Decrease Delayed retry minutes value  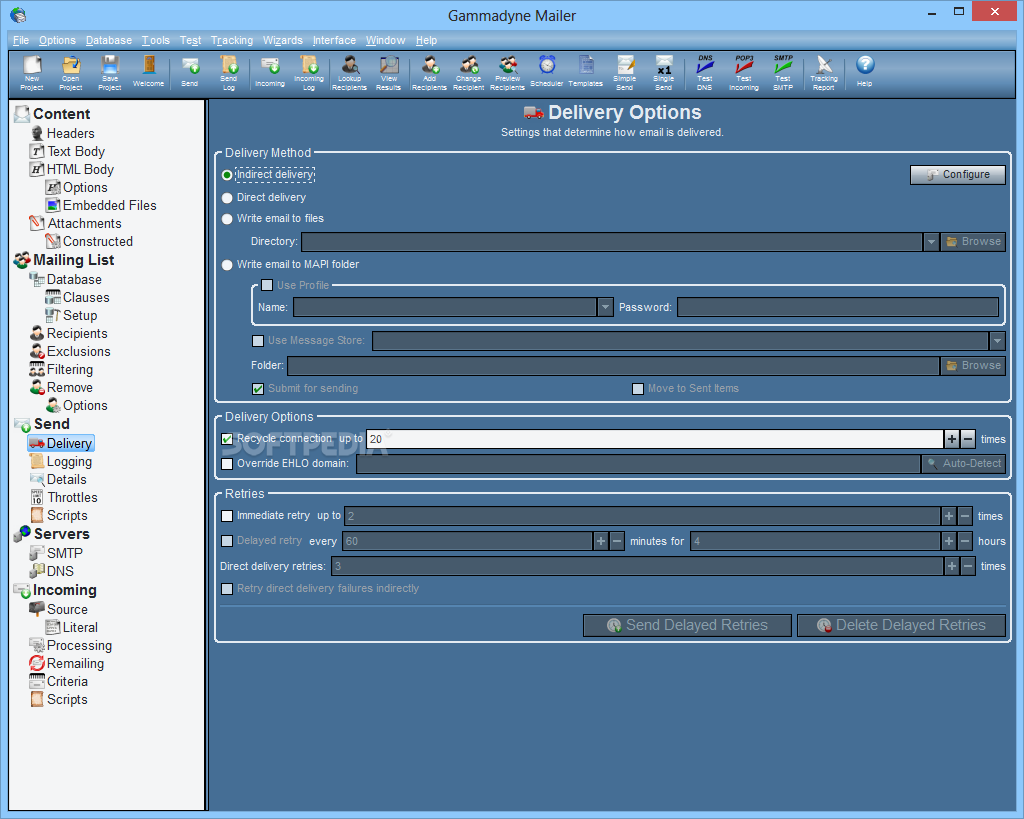[x=617, y=541]
